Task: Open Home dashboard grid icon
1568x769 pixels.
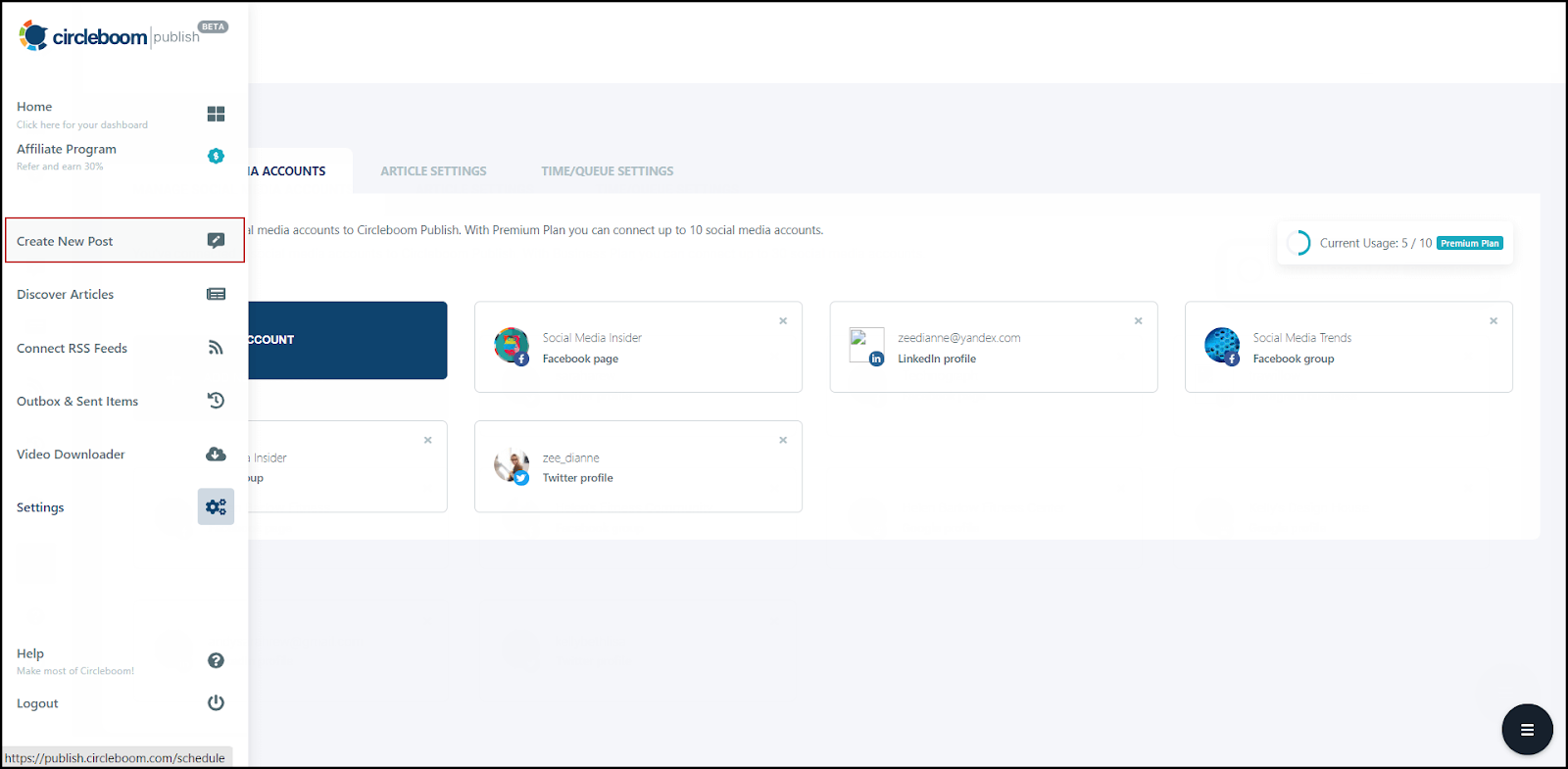Action: click(216, 115)
